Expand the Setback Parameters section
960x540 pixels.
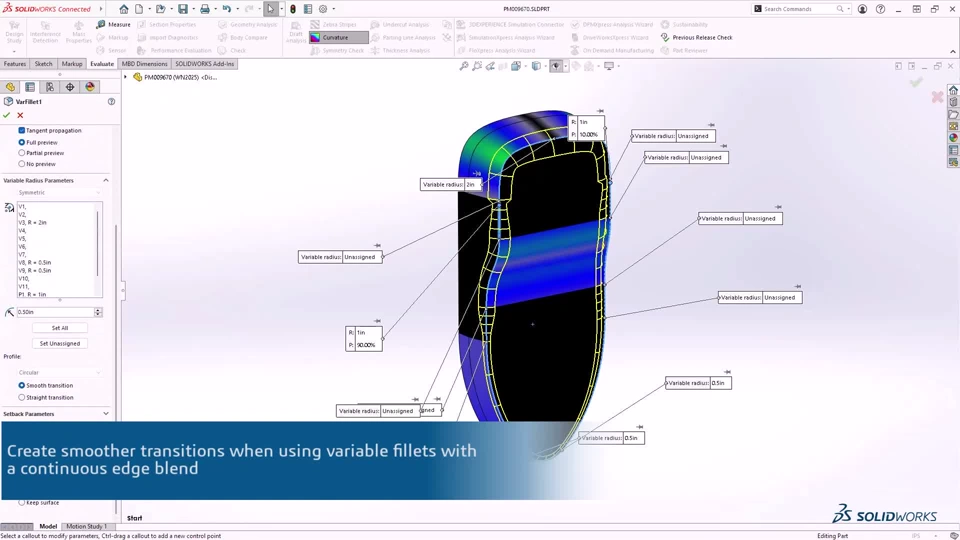(x=106, y=414)
